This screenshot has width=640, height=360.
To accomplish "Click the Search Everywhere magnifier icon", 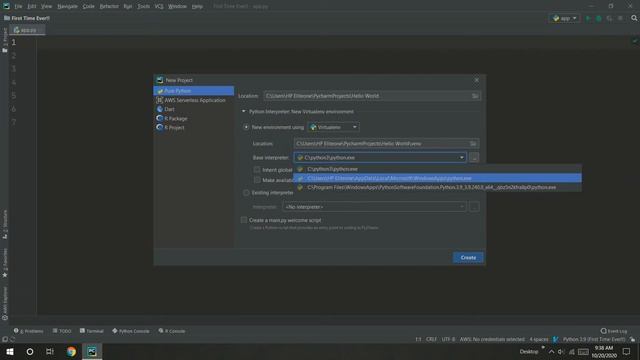I will point(634,18).
